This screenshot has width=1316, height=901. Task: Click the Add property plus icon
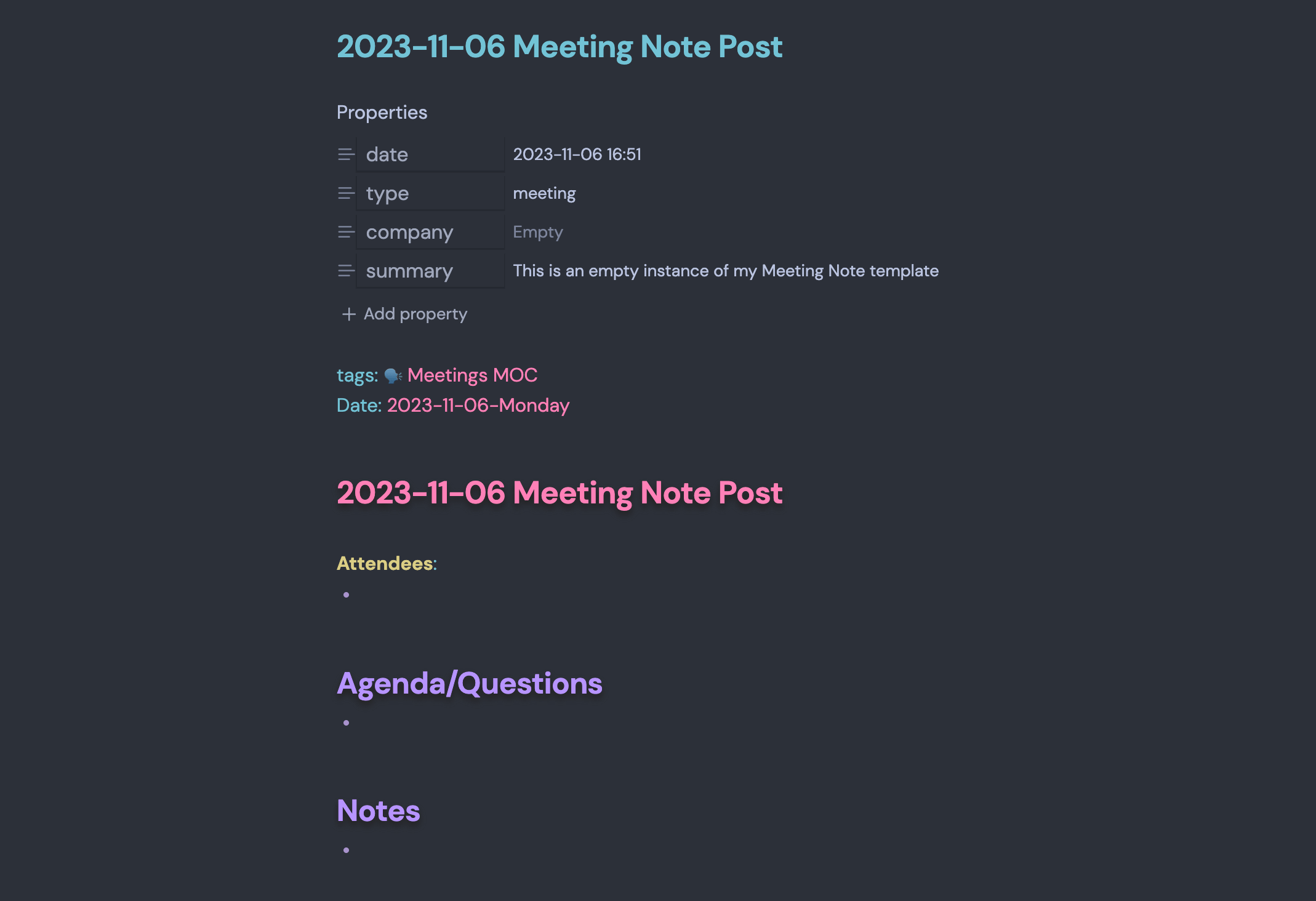(x=349, y=314)
